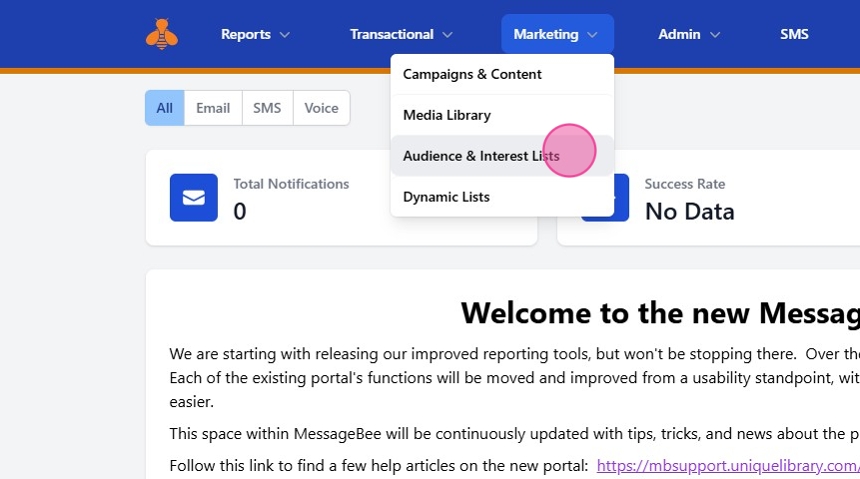The width and height of the screenshot is (860, 479).
Task: Click the No Data value
Action: pyautogui.click(x=689, y=211)
